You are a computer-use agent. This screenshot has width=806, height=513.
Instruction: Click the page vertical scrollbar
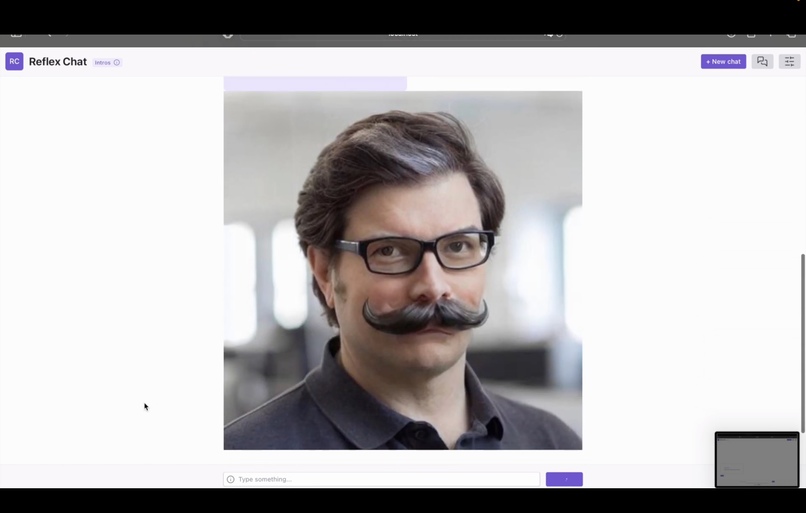tap(803, 343)
